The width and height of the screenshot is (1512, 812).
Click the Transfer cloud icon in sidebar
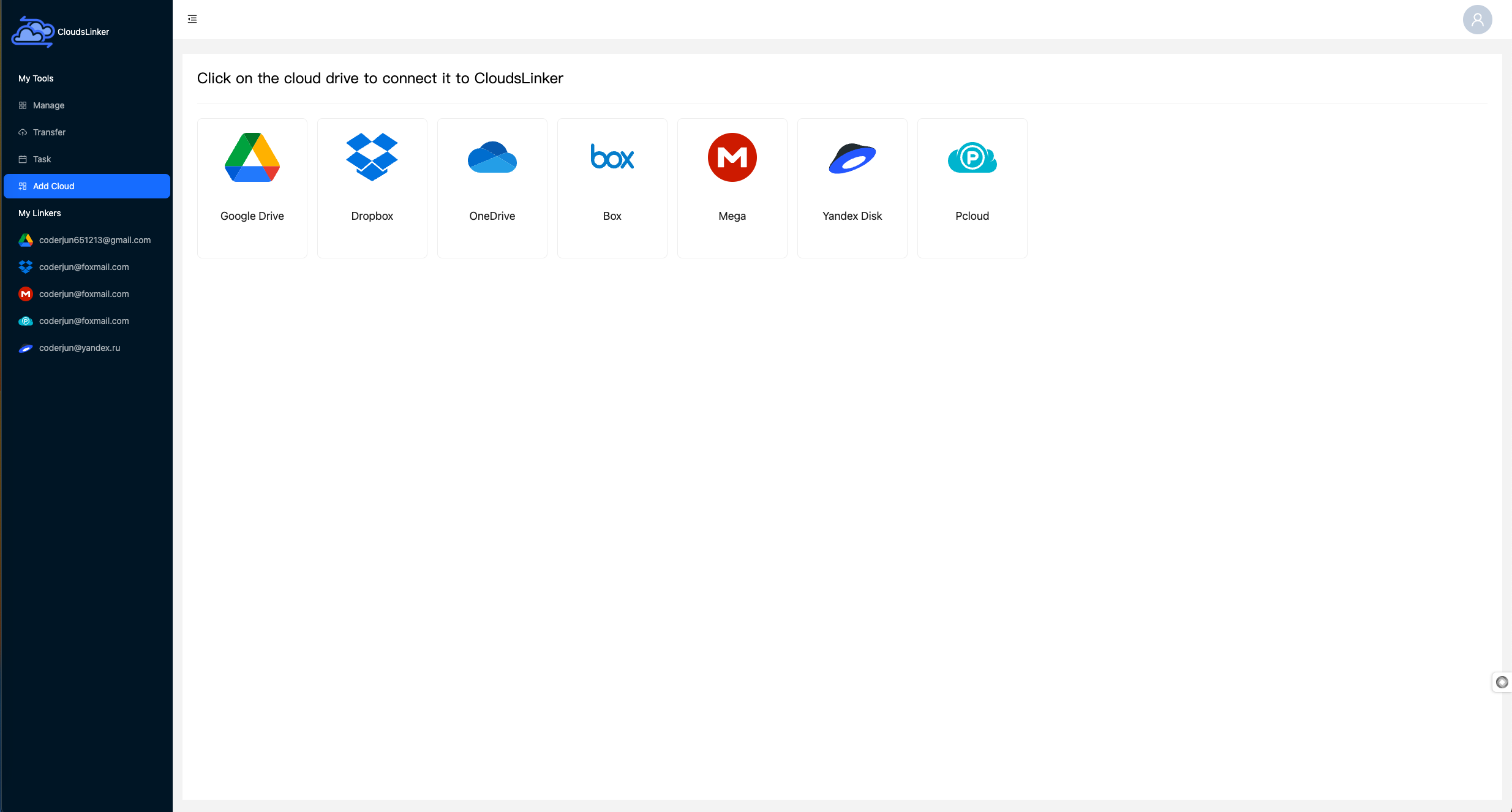coord(23,132)
